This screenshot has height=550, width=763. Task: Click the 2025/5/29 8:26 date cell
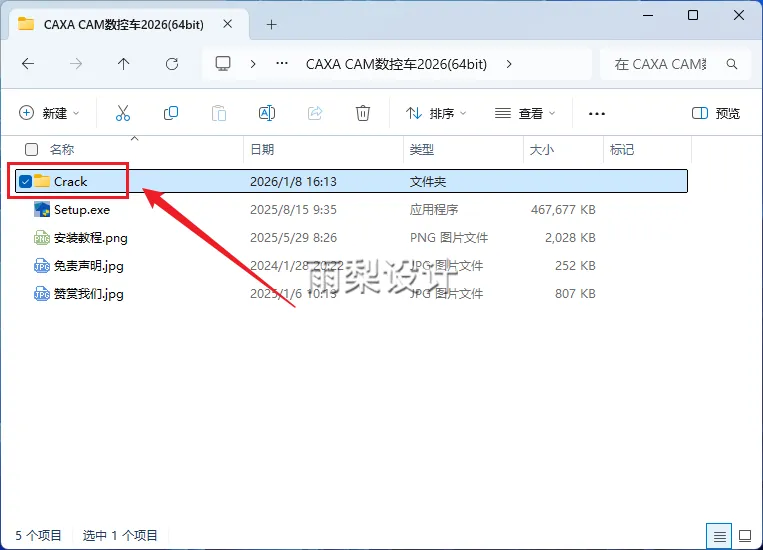tap(293, 238)
